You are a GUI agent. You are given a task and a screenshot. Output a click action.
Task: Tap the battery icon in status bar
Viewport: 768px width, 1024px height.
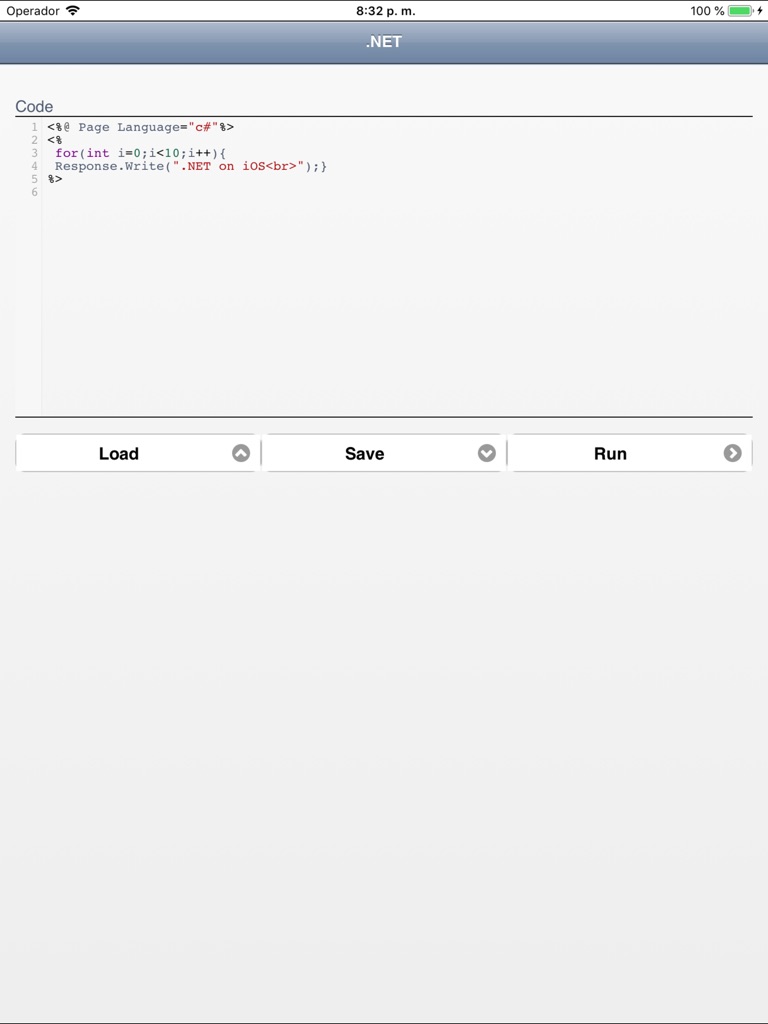740,11
